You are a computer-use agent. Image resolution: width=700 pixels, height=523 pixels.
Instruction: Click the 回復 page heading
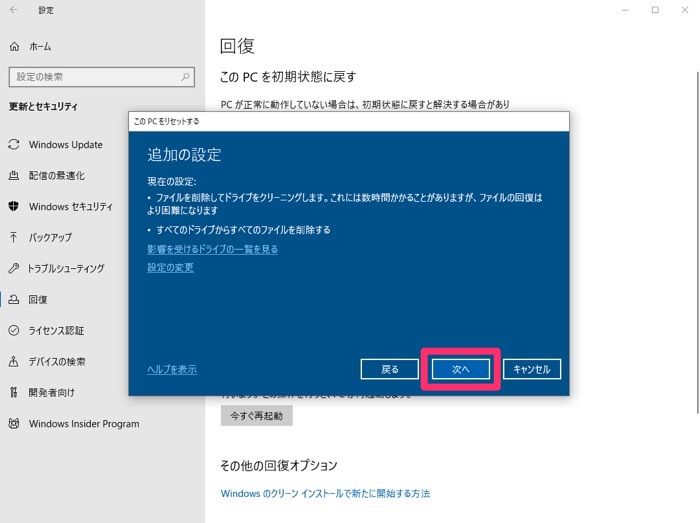coord(238,46)
